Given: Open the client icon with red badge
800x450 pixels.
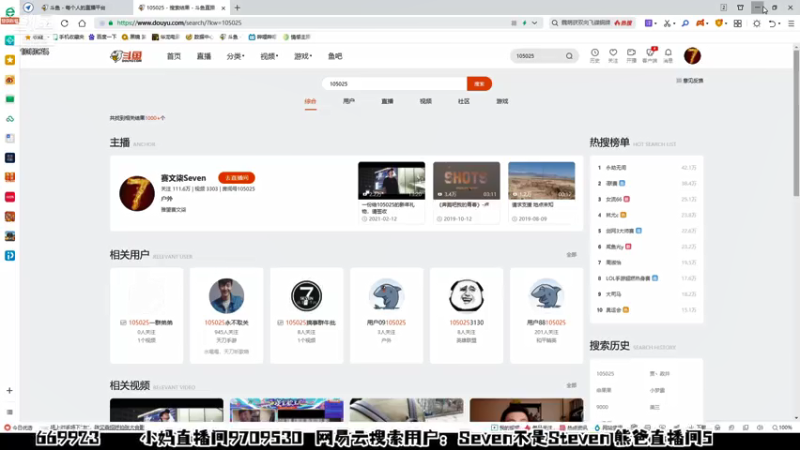Looking at the screenshot, I should (x=650, y=56).
